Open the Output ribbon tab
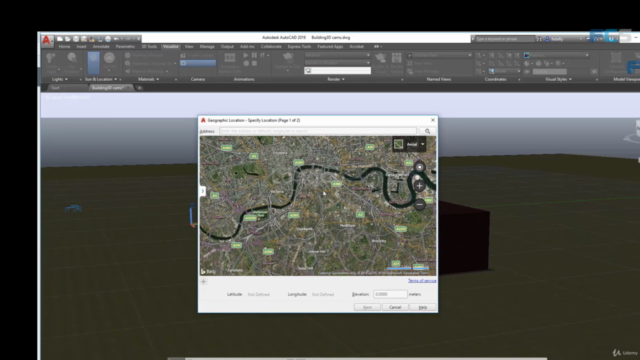640x360 pixels. pyautogui.click(x=227, y=47)
